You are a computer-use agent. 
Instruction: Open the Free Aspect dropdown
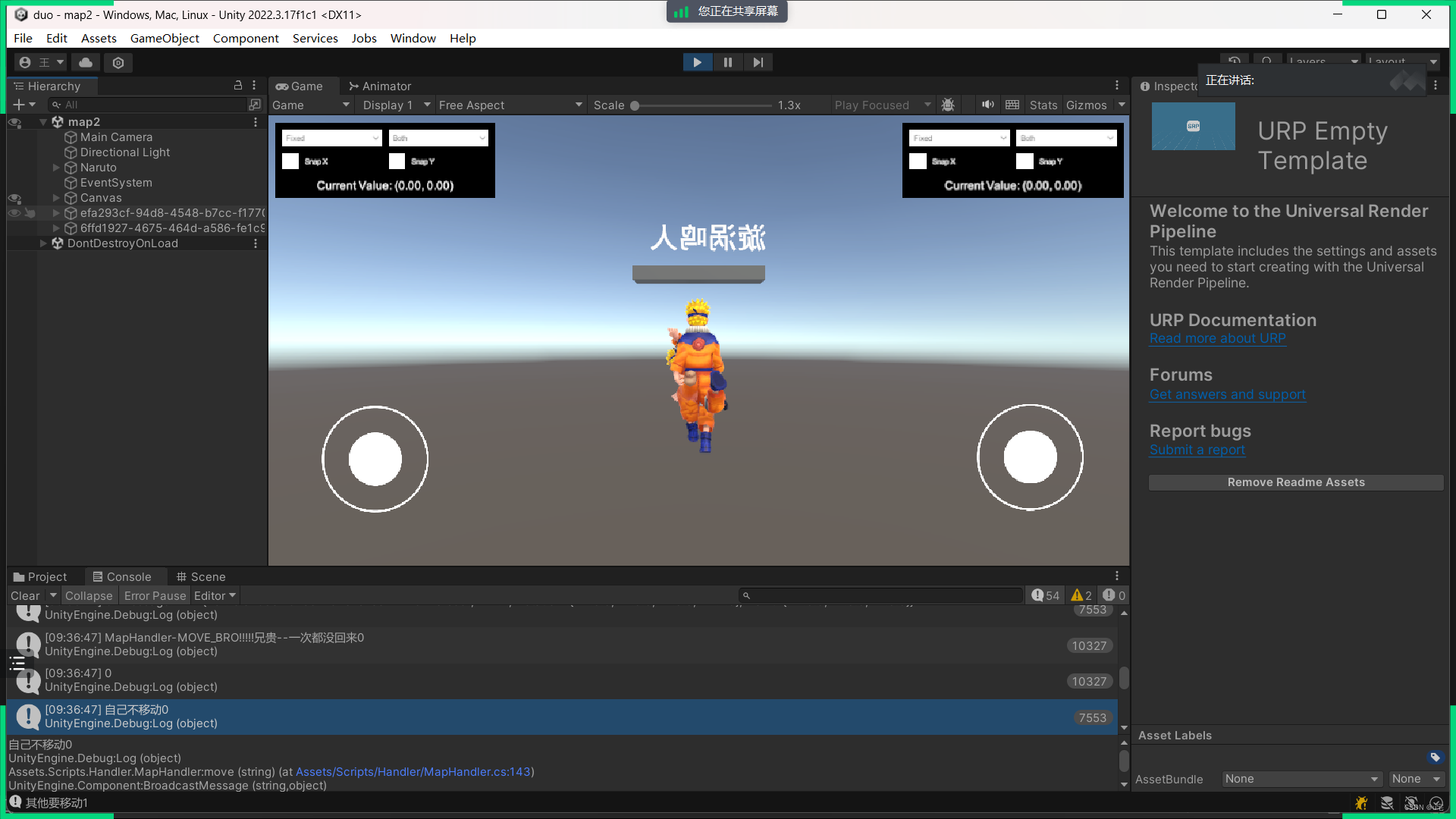tap(510, 105)
